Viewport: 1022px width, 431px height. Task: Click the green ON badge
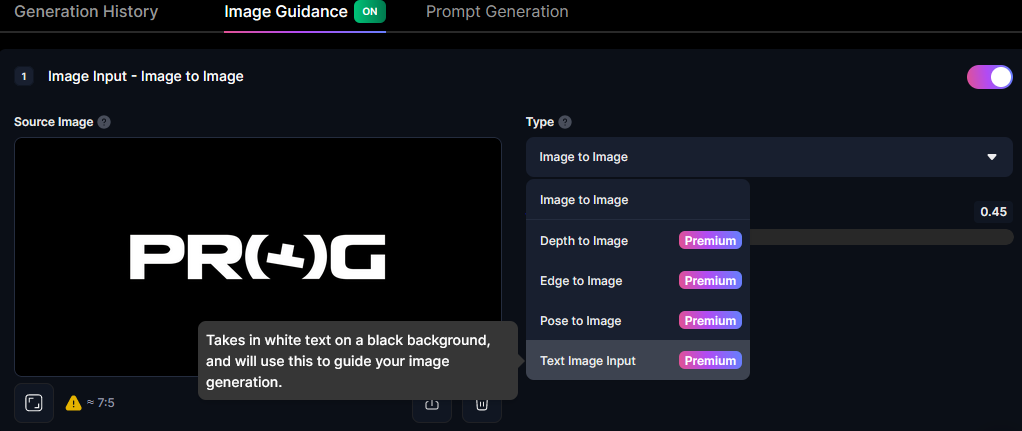(370, 12)
